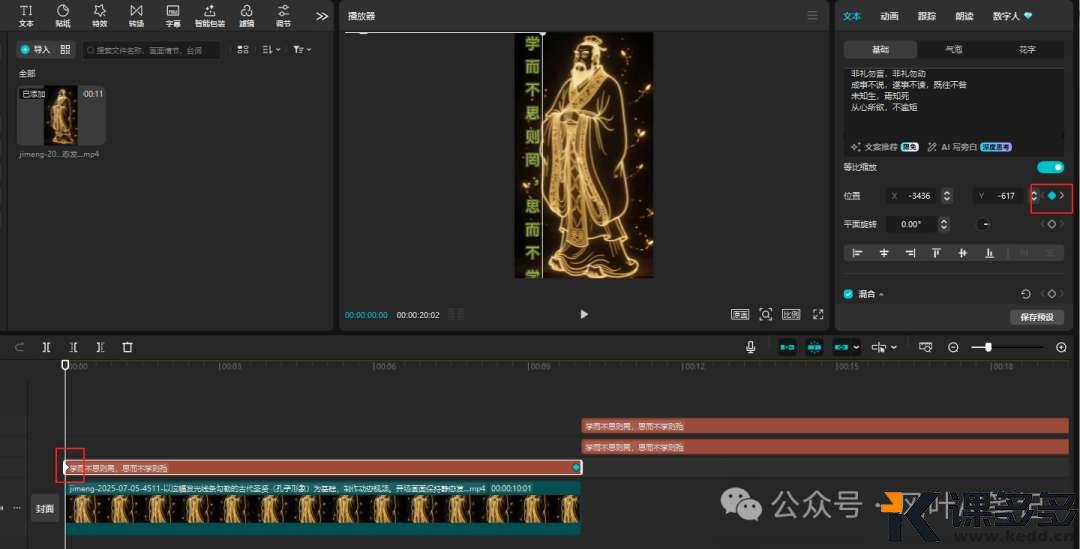1080x549 pixels.
Task: Enter fullscreen preview in the player
Action: [818, 314]
